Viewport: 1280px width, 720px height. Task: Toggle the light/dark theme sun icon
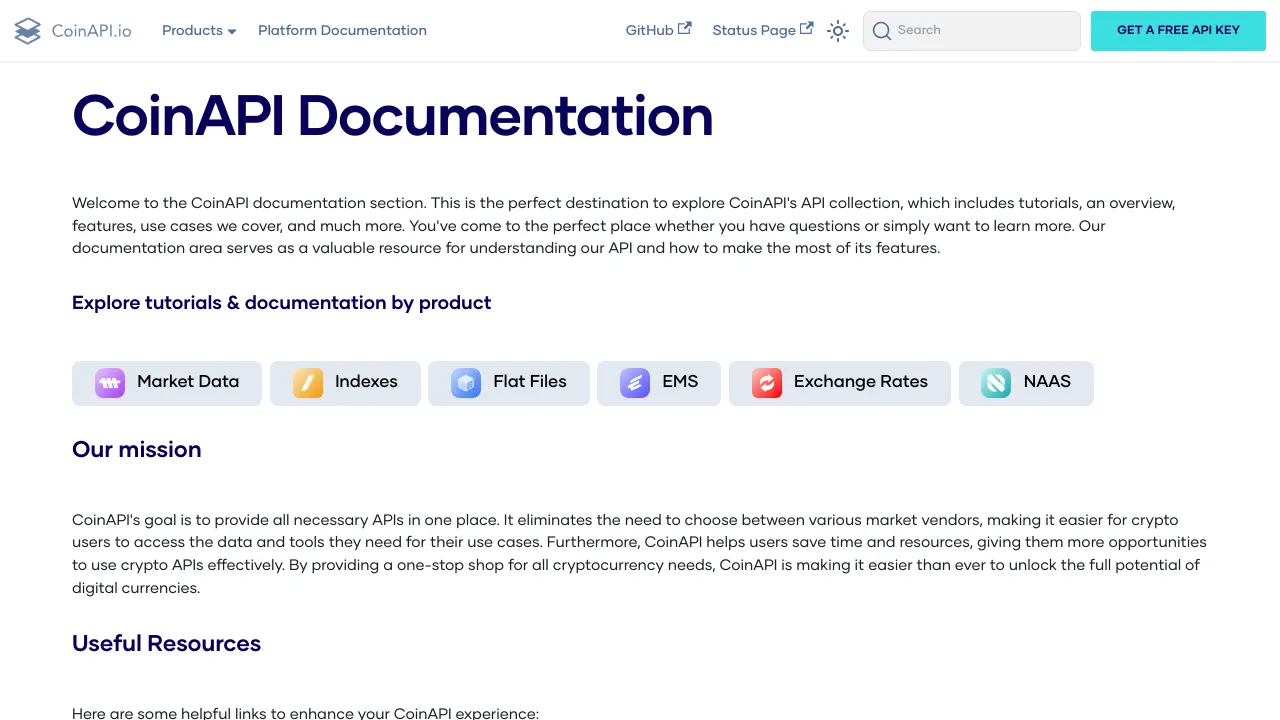[838, 31]
